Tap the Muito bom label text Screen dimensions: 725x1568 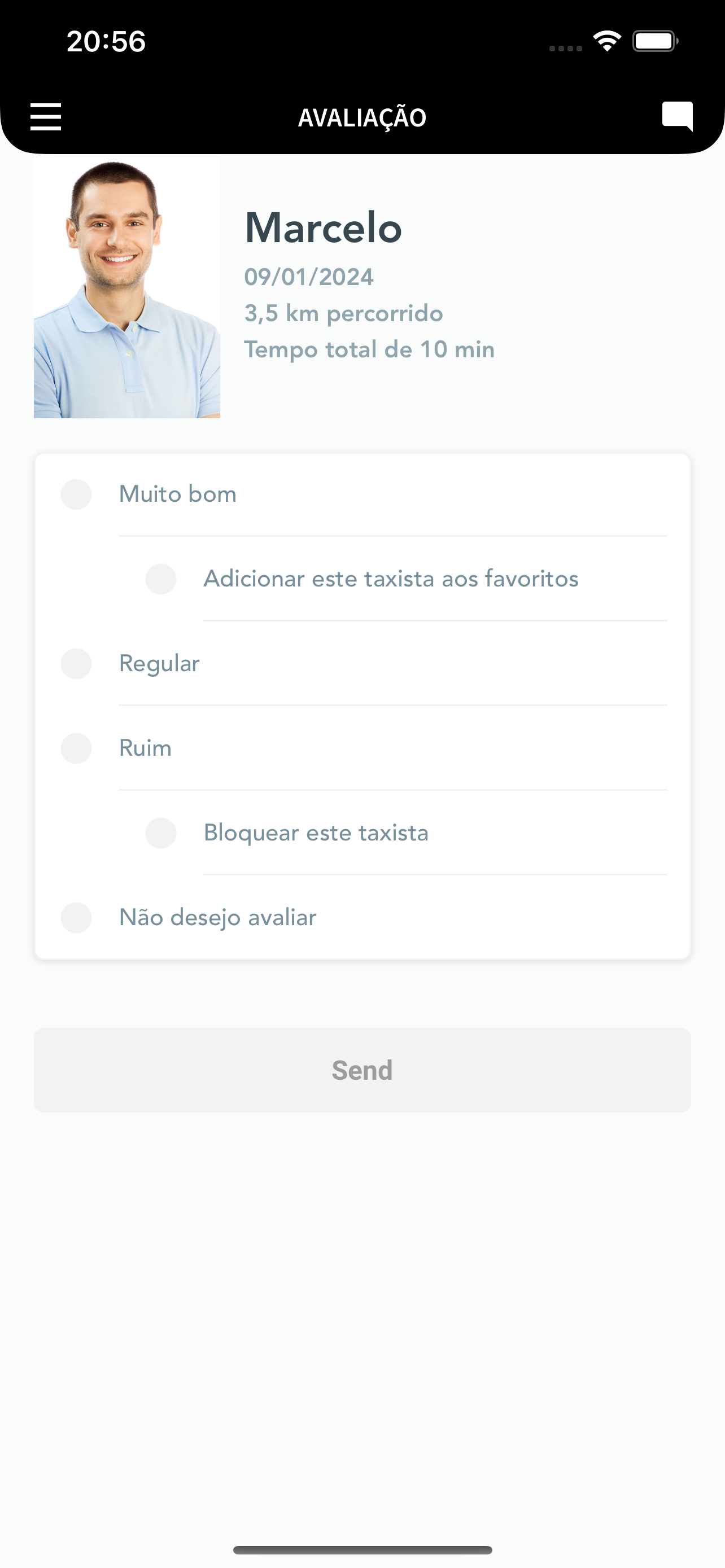[178, 494]
